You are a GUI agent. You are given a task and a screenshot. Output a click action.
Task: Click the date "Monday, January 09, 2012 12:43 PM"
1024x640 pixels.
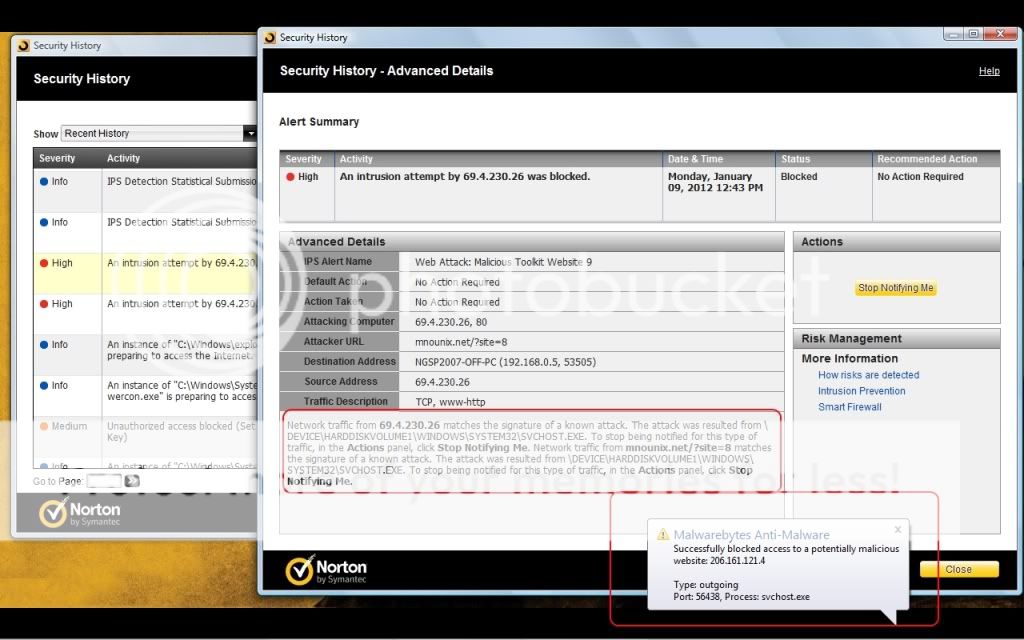pos(715,182)
